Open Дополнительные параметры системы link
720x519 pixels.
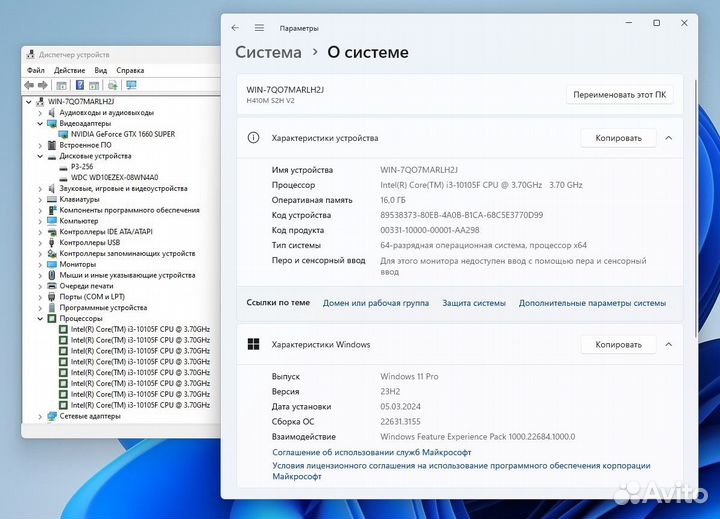point(592,303)
